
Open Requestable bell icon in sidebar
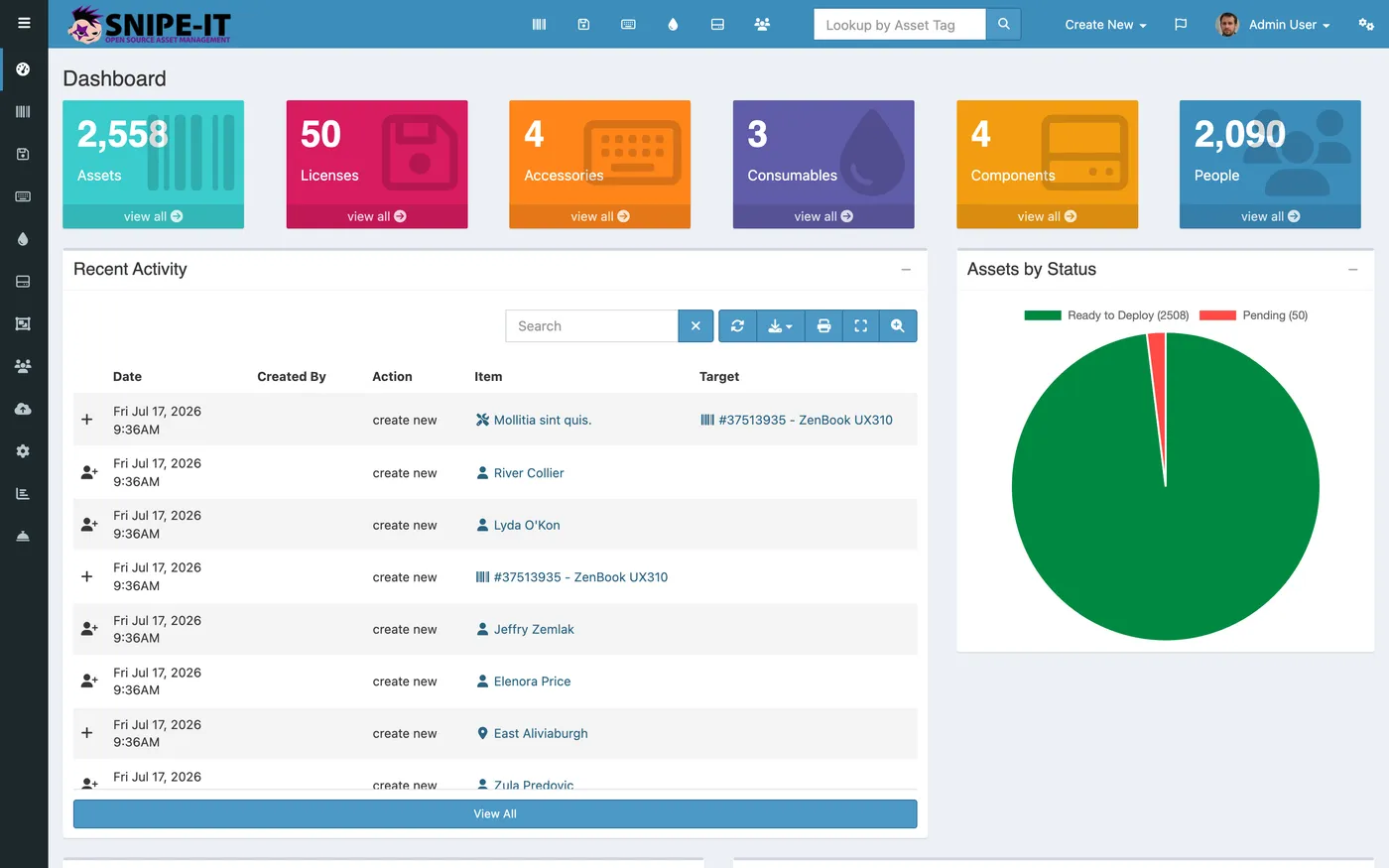coord(23,536)
